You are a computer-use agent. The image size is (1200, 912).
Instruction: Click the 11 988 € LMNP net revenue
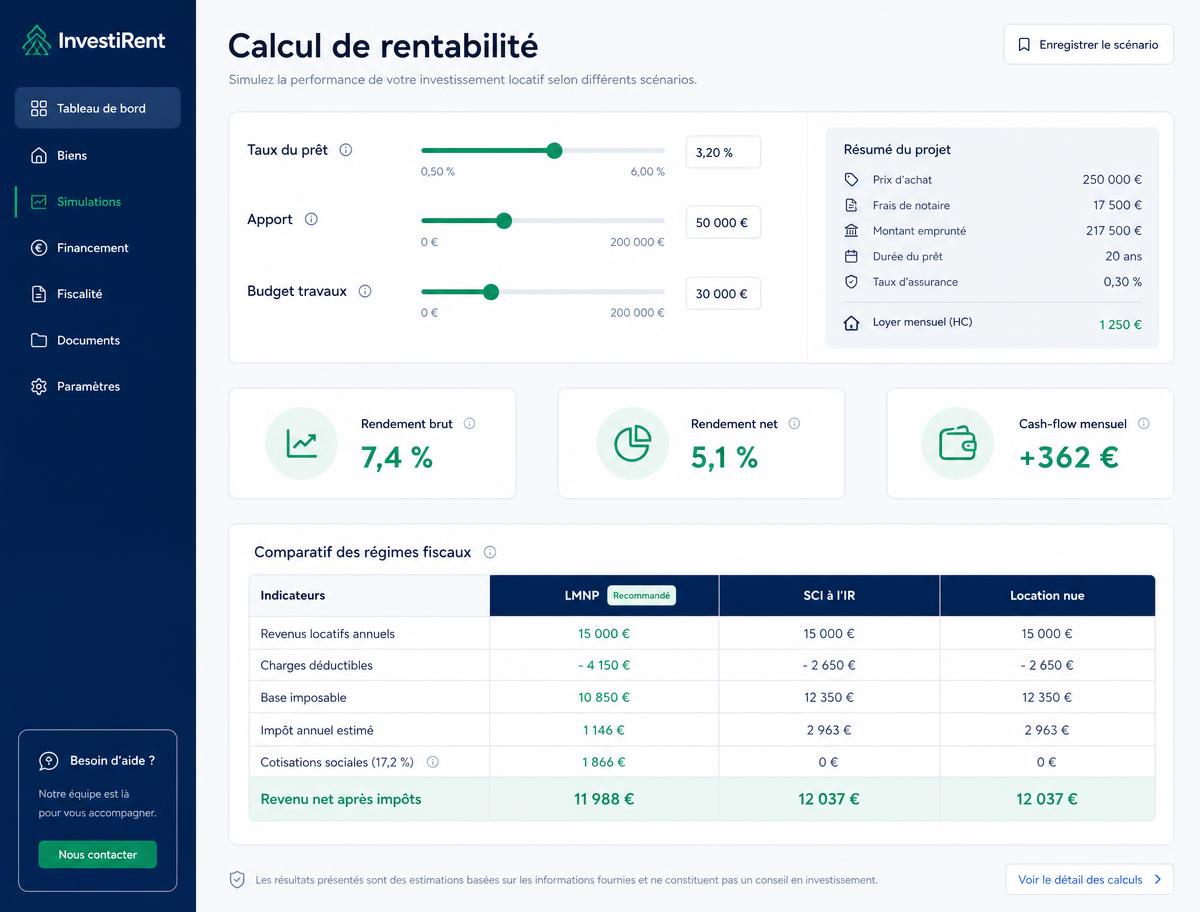click(x=604, y=799)
